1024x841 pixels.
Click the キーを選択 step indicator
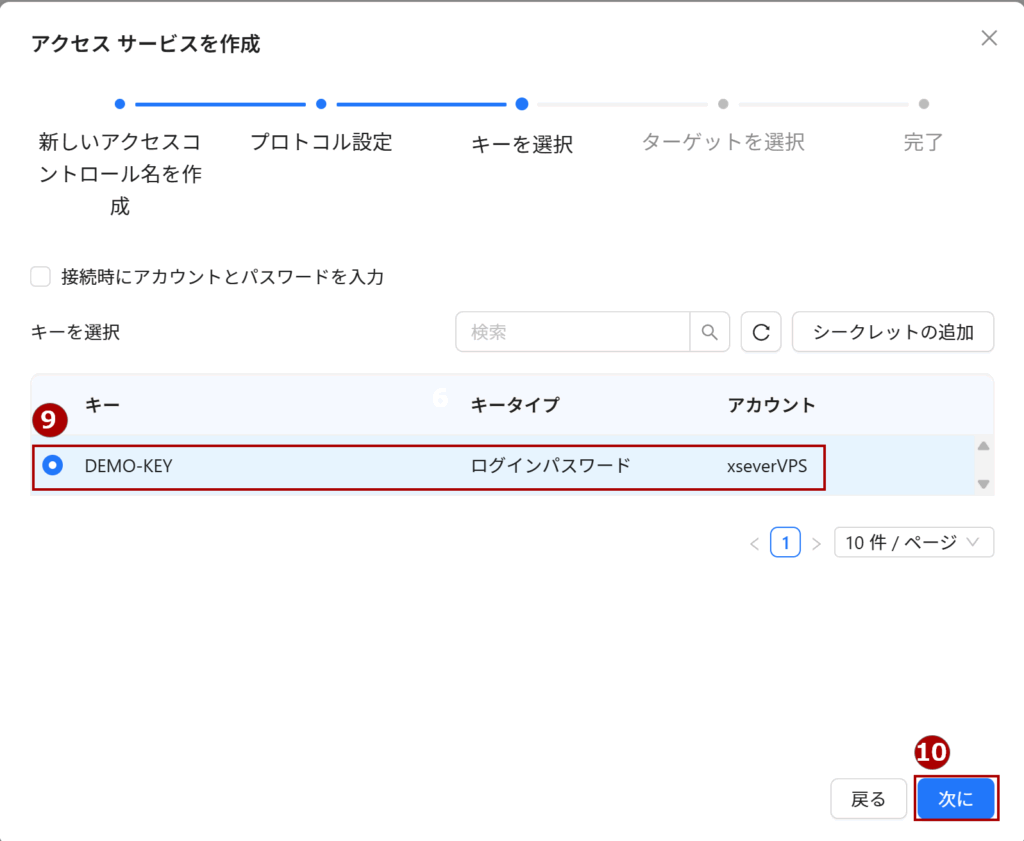tap(521, 143)
